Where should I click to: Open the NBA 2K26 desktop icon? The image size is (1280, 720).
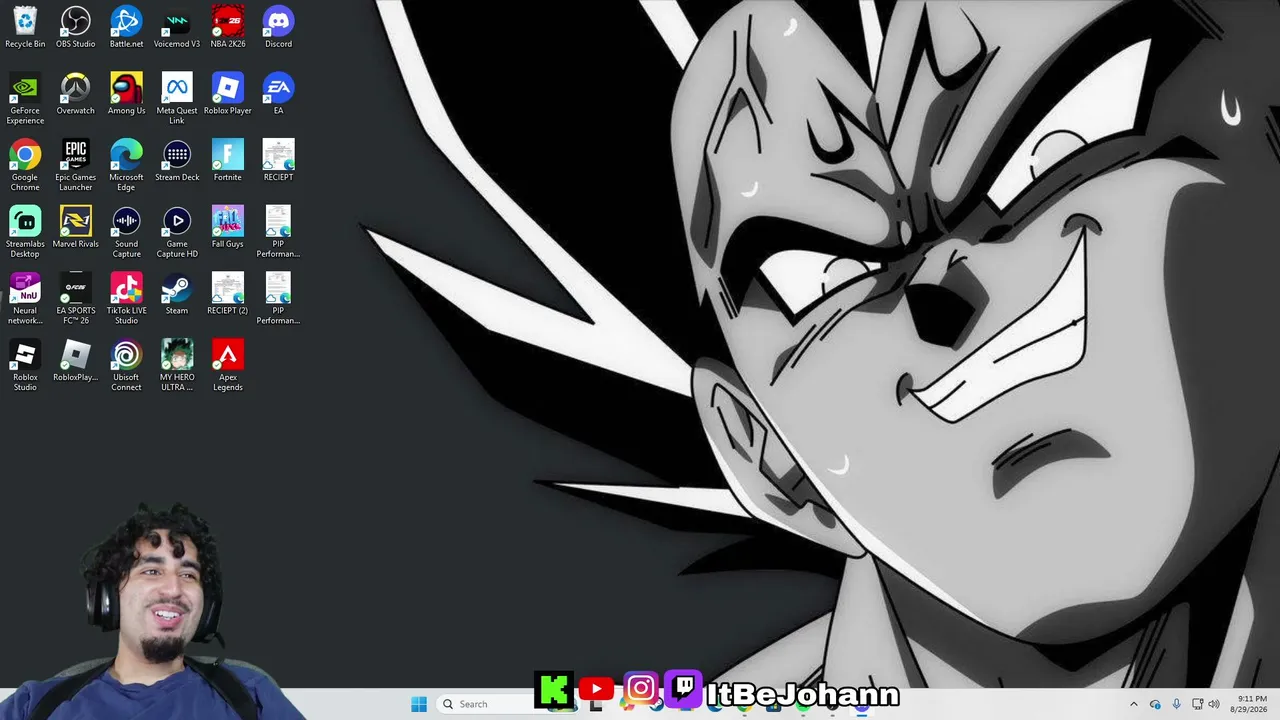228,27
